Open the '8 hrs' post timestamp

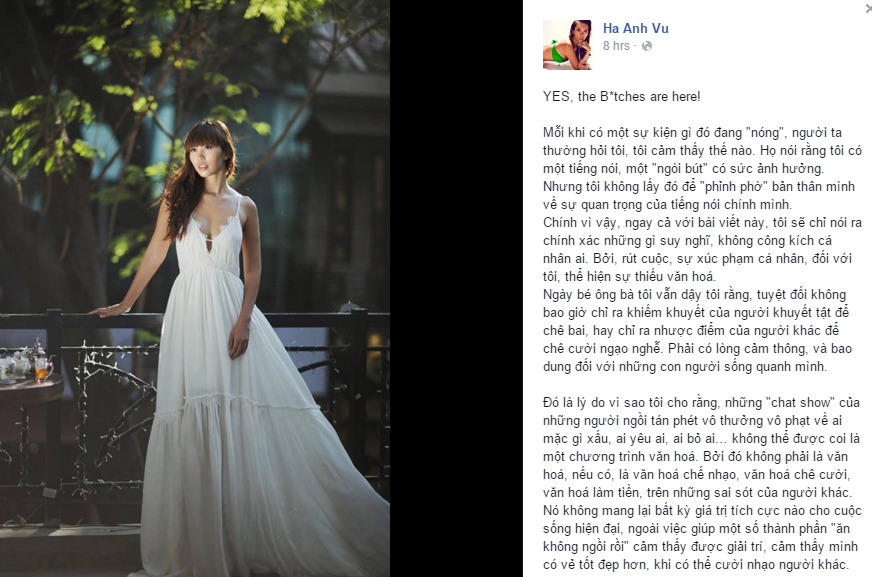tap(616, 46)
